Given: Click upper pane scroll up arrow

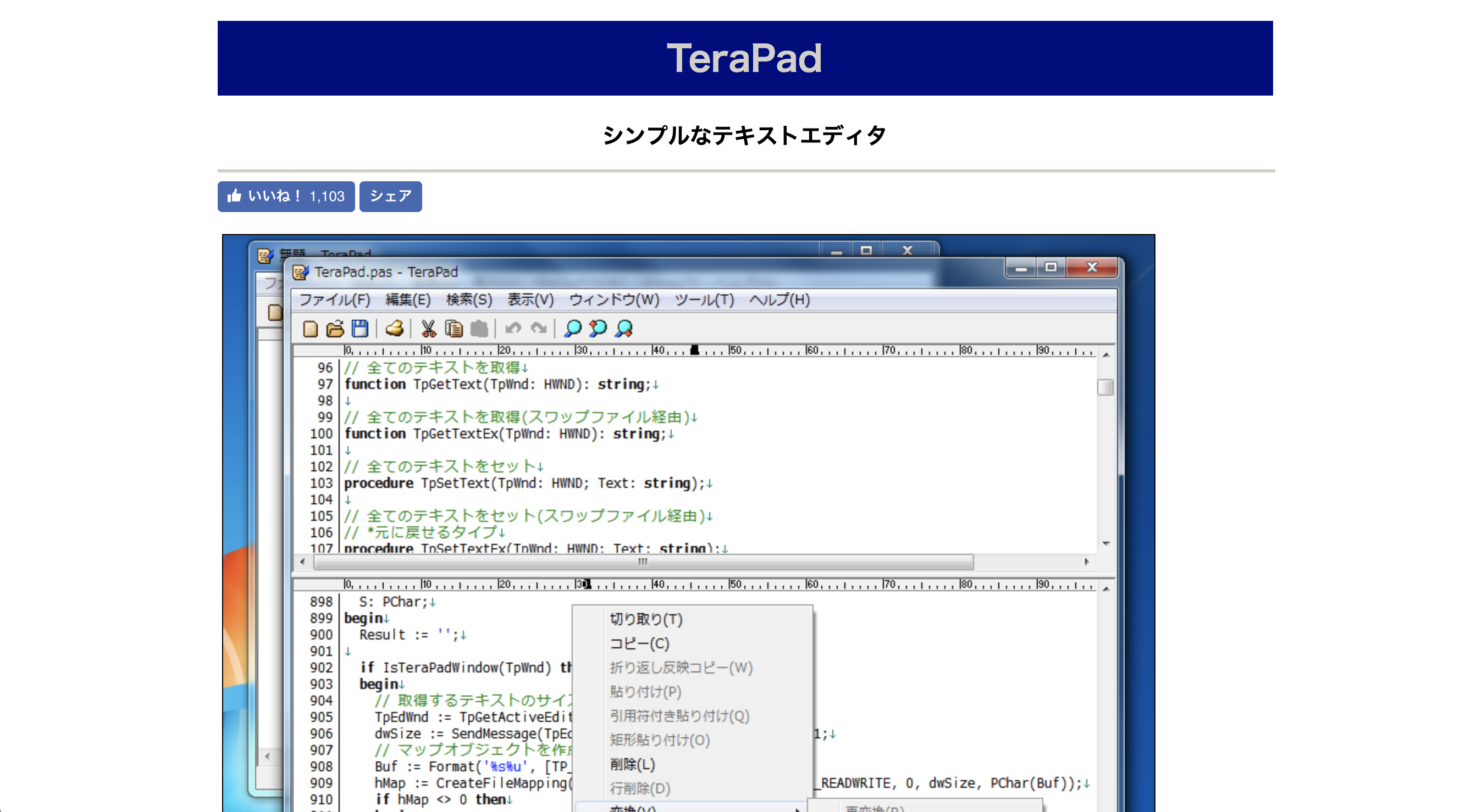Looking at the screenshot, I should click(1105, 355).
